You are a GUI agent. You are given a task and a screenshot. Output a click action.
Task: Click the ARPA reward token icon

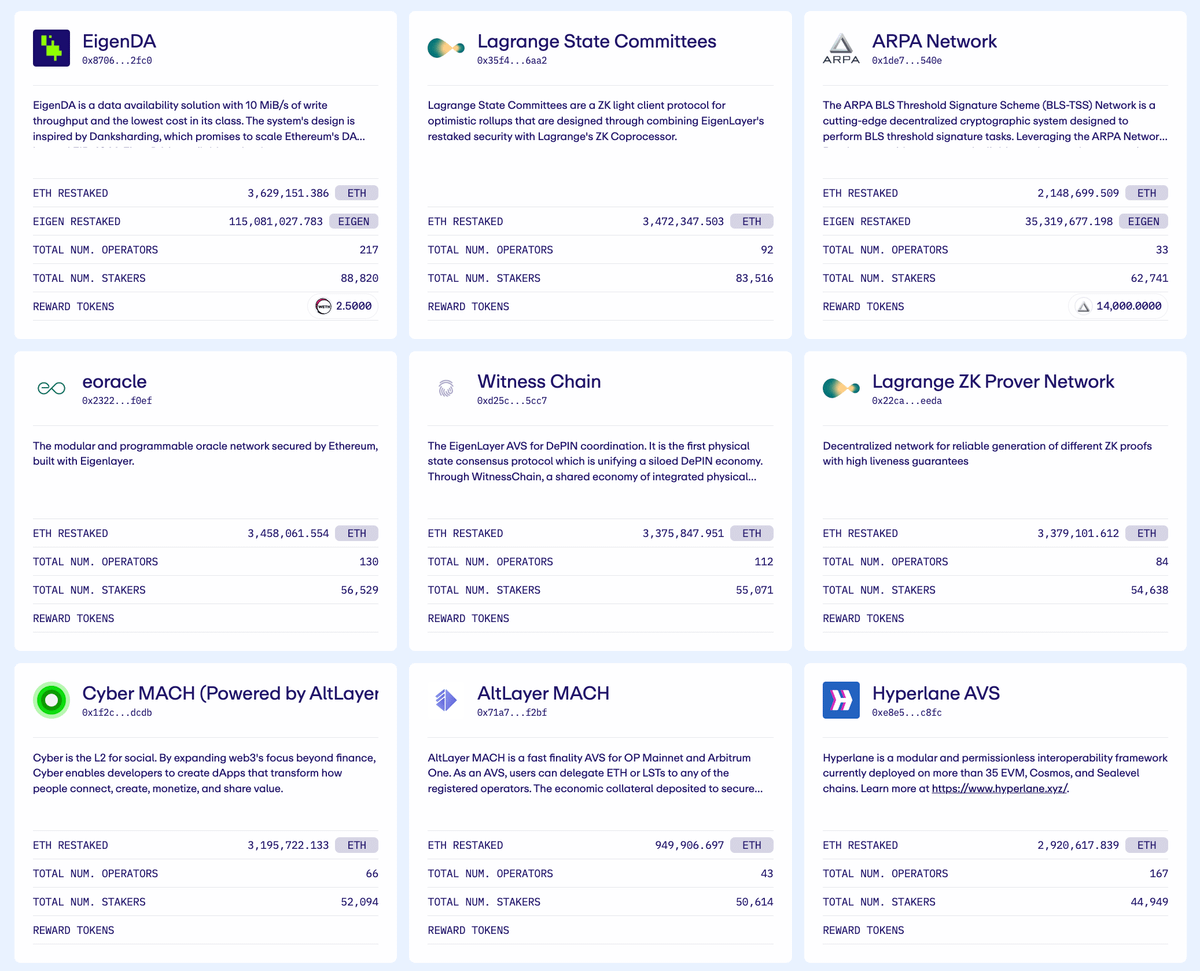pos(1083,307)
